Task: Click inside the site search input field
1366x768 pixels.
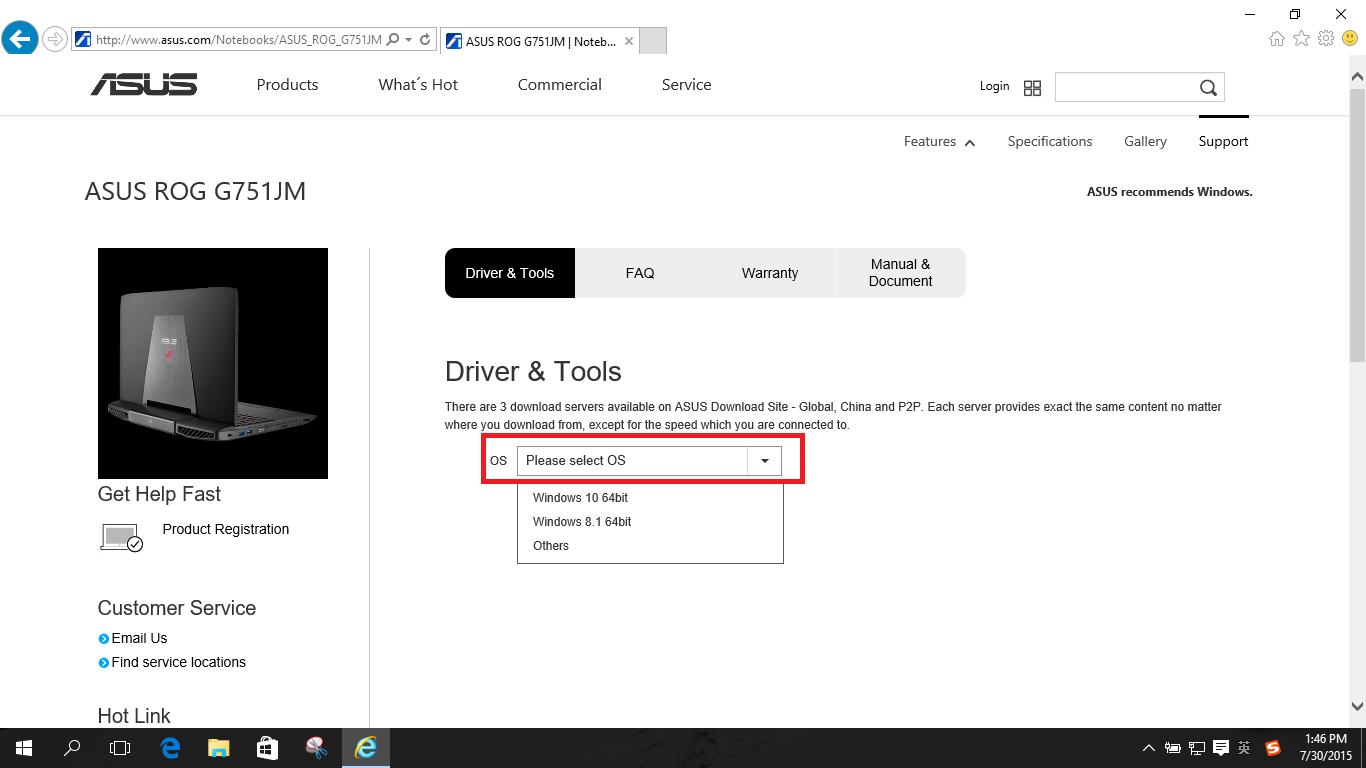Action: click(1125, 87)
